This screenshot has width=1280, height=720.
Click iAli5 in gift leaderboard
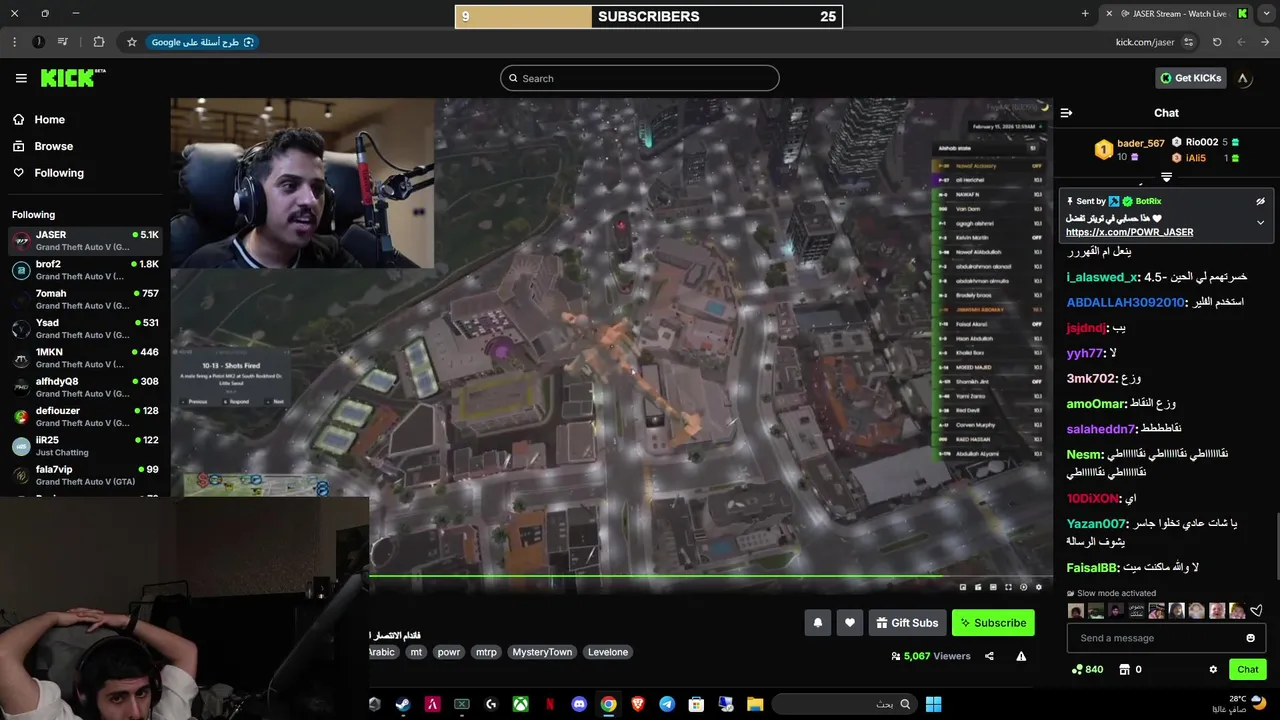(1195, 158)
